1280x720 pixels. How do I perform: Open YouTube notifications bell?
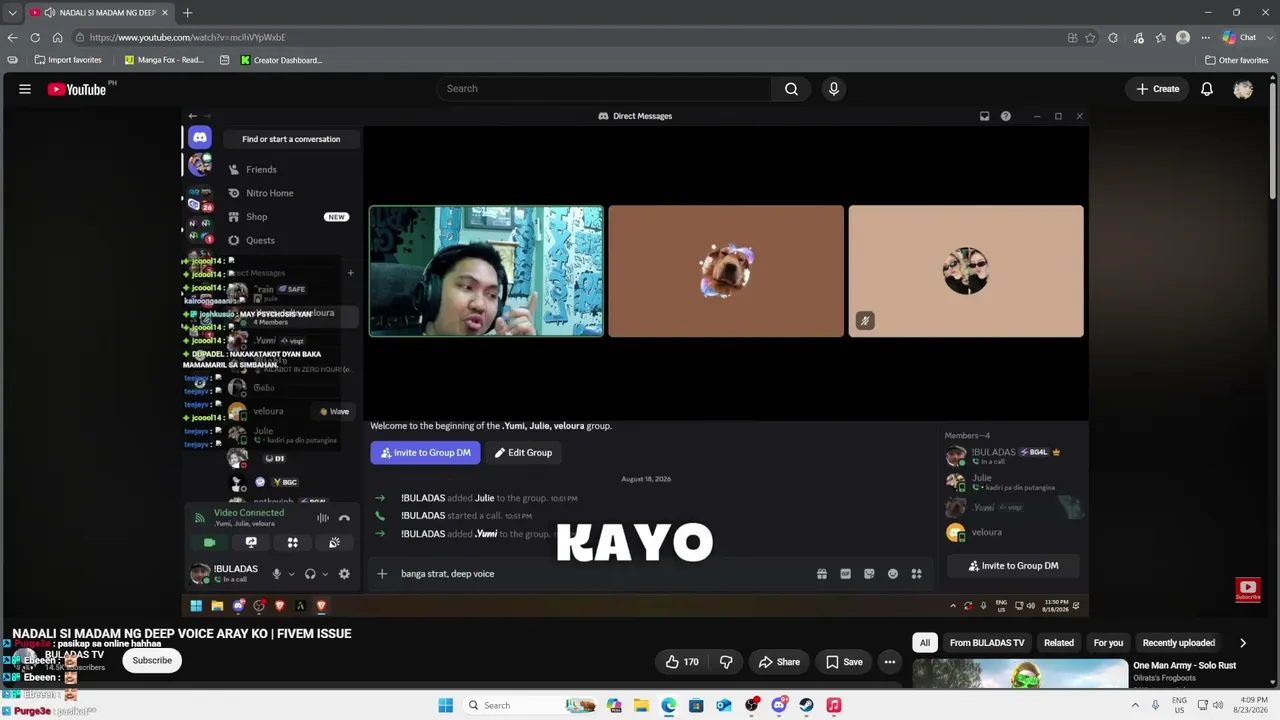tap(1207, 89)
